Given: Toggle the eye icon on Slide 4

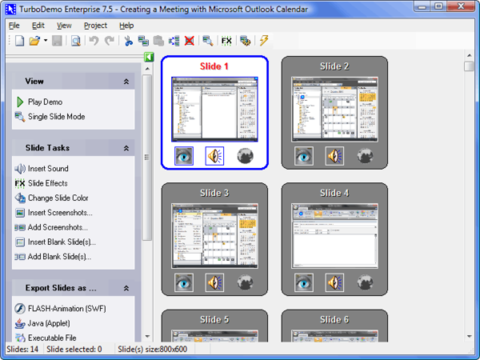Looking at the screenshot, I should pyautogui.click(x=304, y=283).
